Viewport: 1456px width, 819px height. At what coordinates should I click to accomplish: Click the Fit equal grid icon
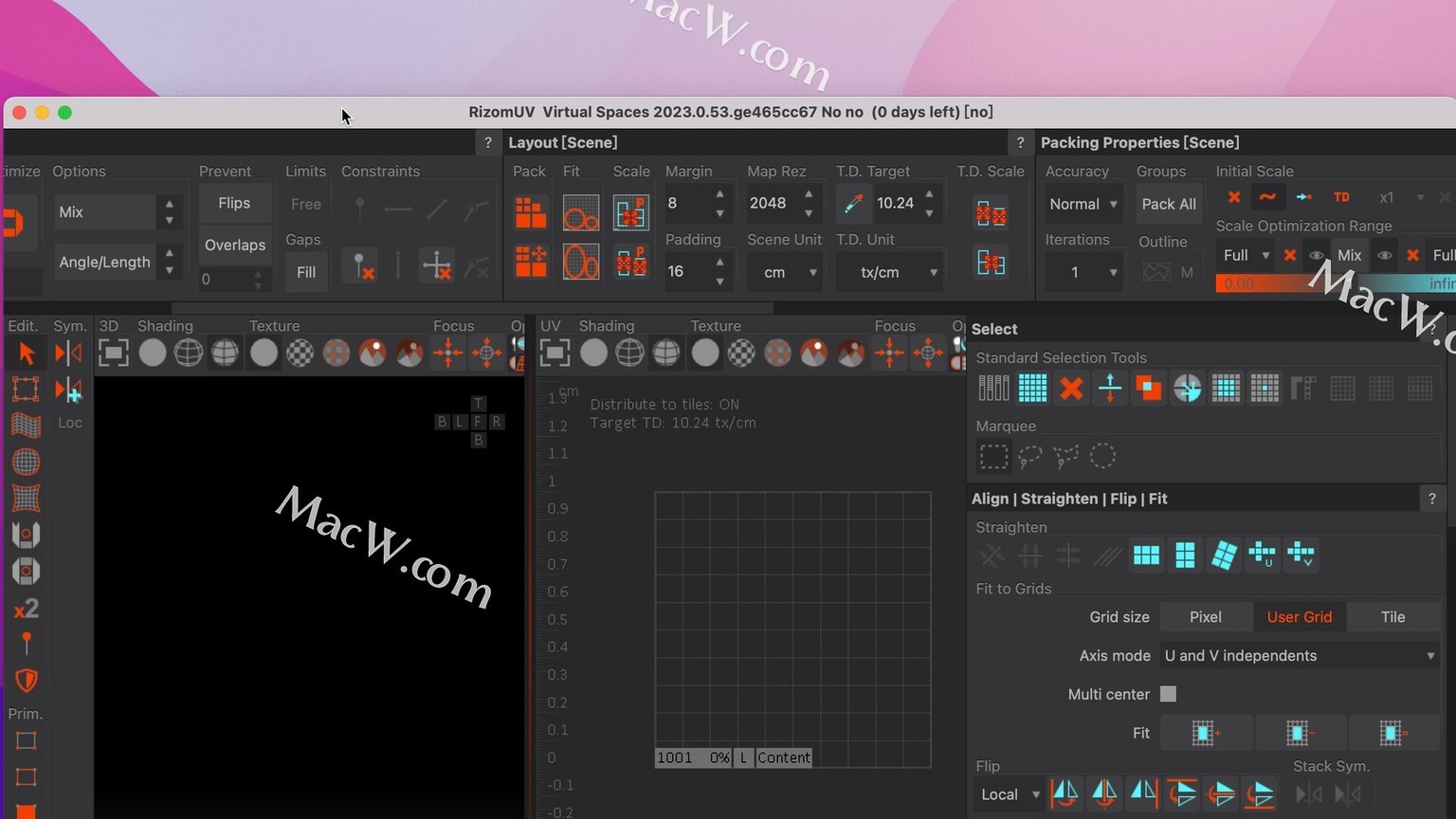click(x=1392, y=733)
